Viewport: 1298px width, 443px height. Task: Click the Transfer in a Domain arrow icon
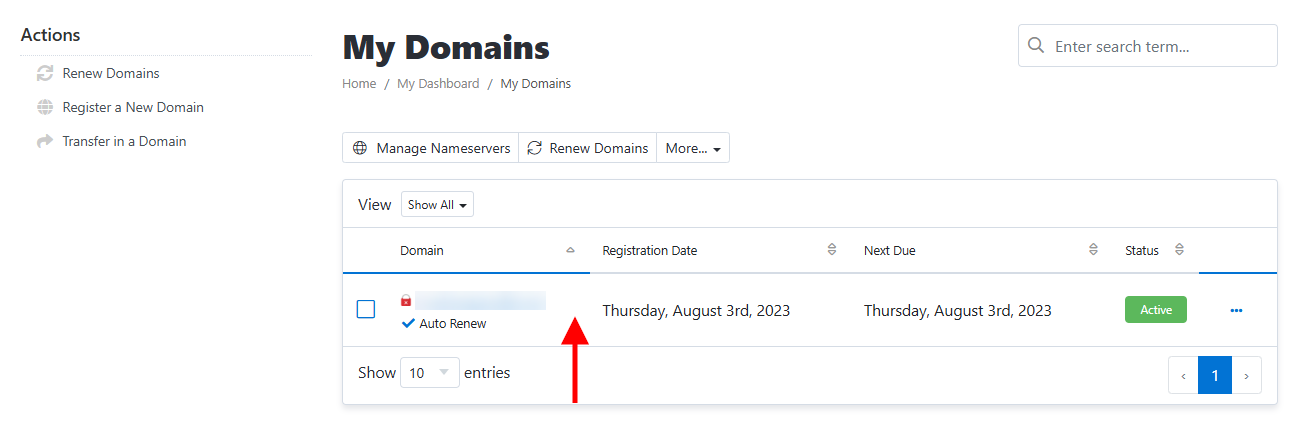pos(44,141)
